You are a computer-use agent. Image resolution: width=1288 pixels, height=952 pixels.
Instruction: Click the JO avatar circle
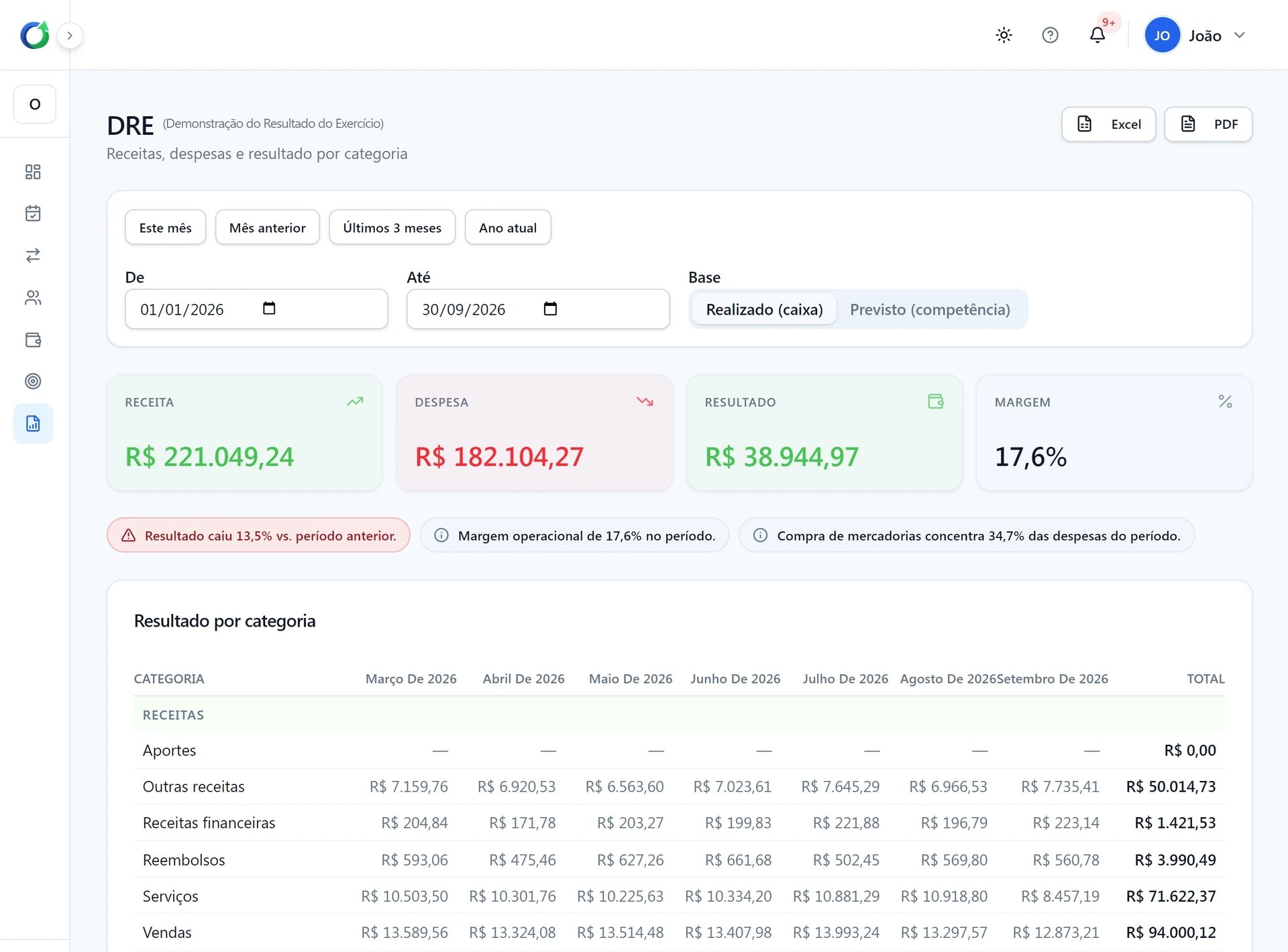click(1162, 35)
